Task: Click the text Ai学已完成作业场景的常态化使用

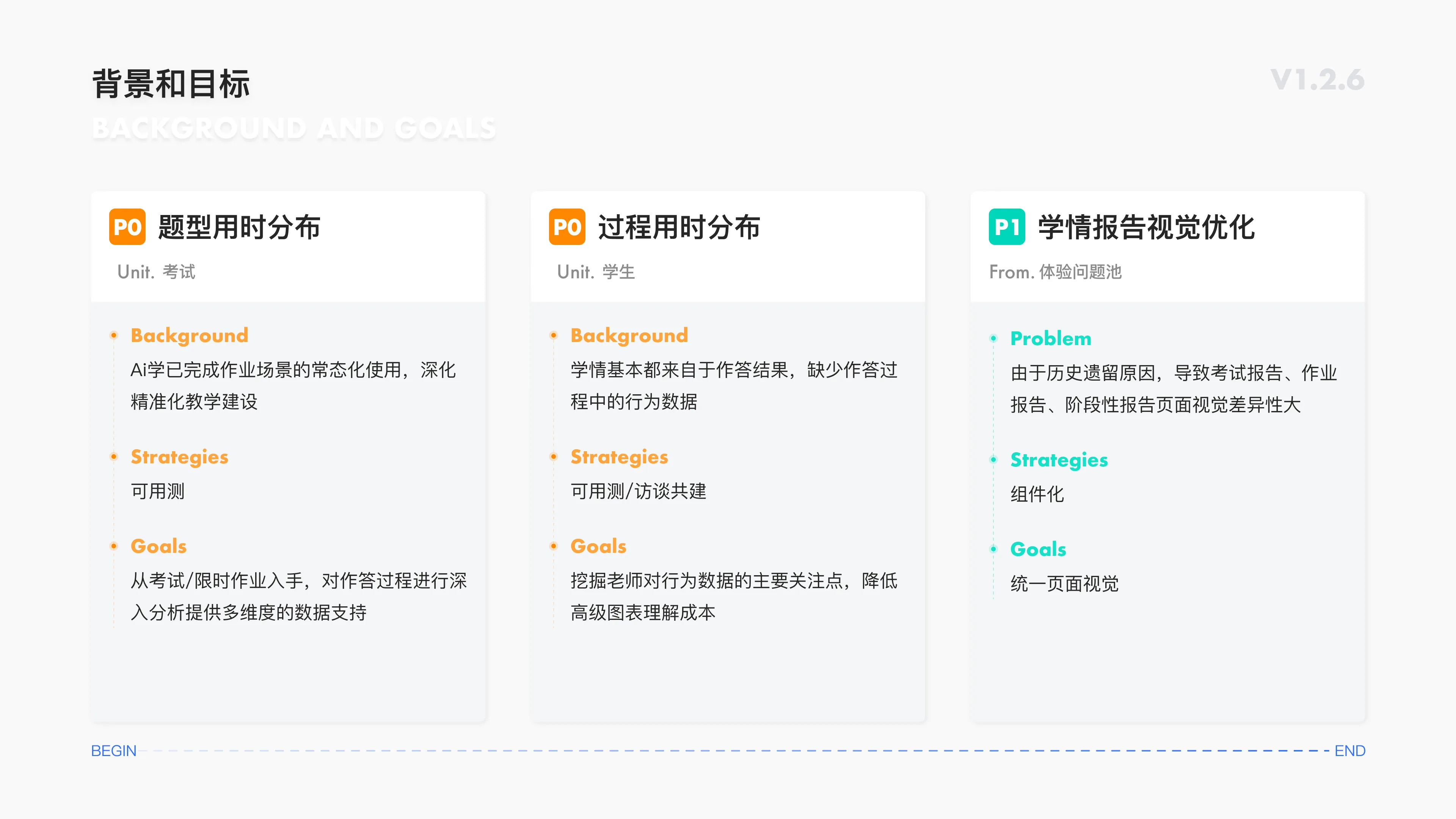Action: point(266,370)
